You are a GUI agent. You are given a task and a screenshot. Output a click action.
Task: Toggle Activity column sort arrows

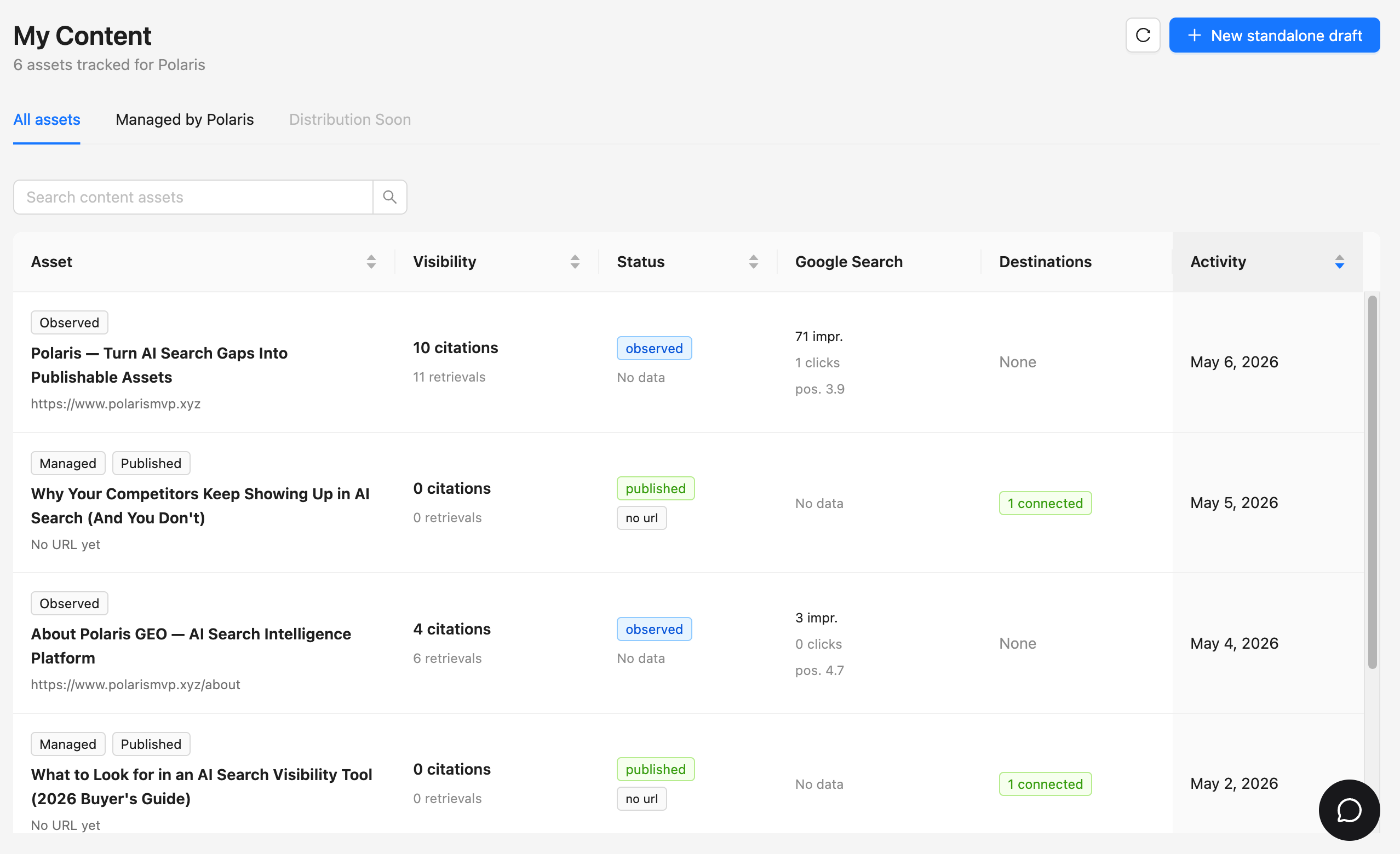[x=1339, y=262]
